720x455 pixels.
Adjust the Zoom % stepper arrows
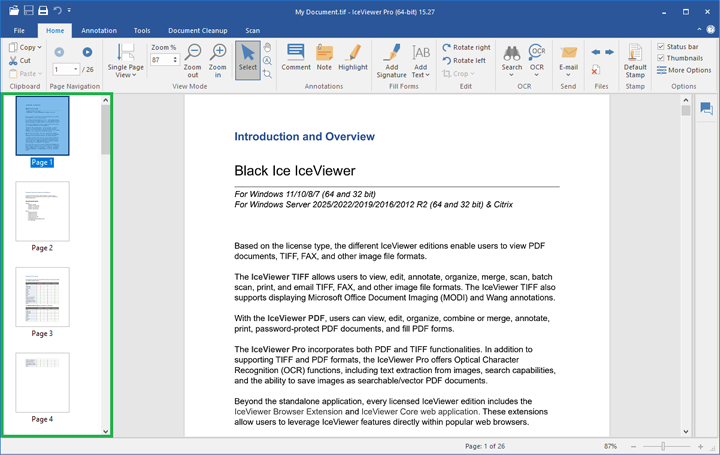click(175, 60)
